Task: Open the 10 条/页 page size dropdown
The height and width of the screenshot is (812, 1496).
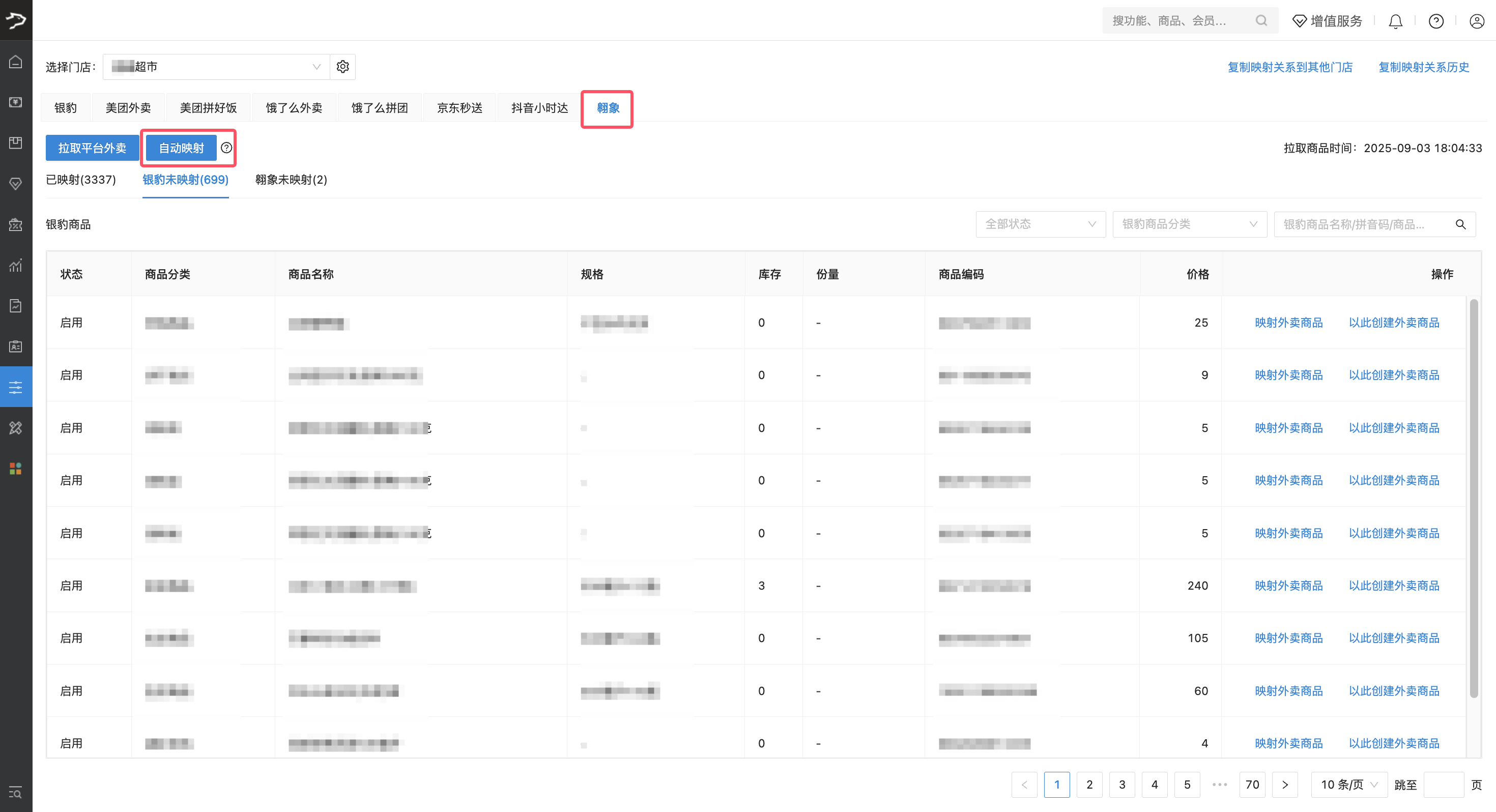Action: (x=1348, y=785)
